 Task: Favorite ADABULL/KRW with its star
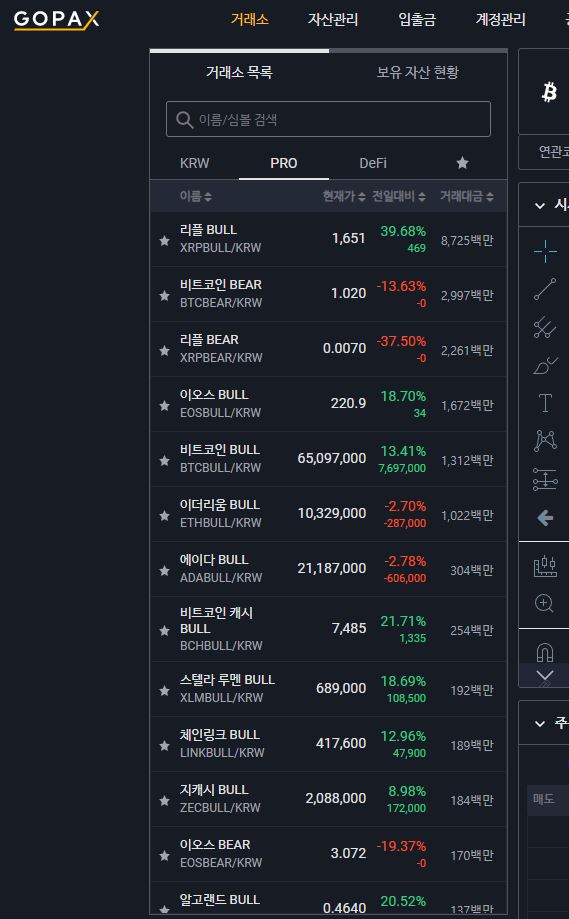click(165, 571)
